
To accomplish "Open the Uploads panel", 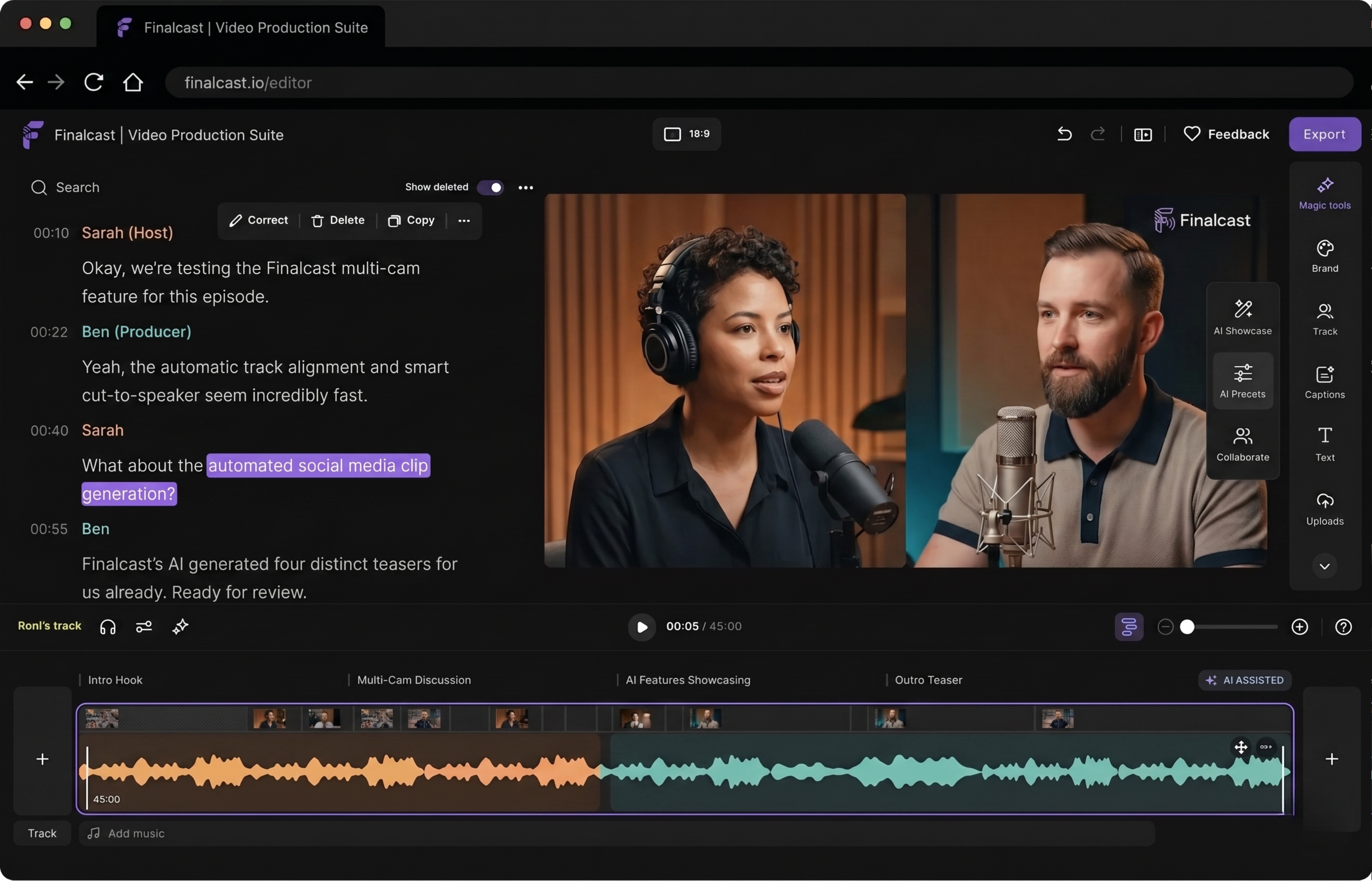I will point(1325,509).
